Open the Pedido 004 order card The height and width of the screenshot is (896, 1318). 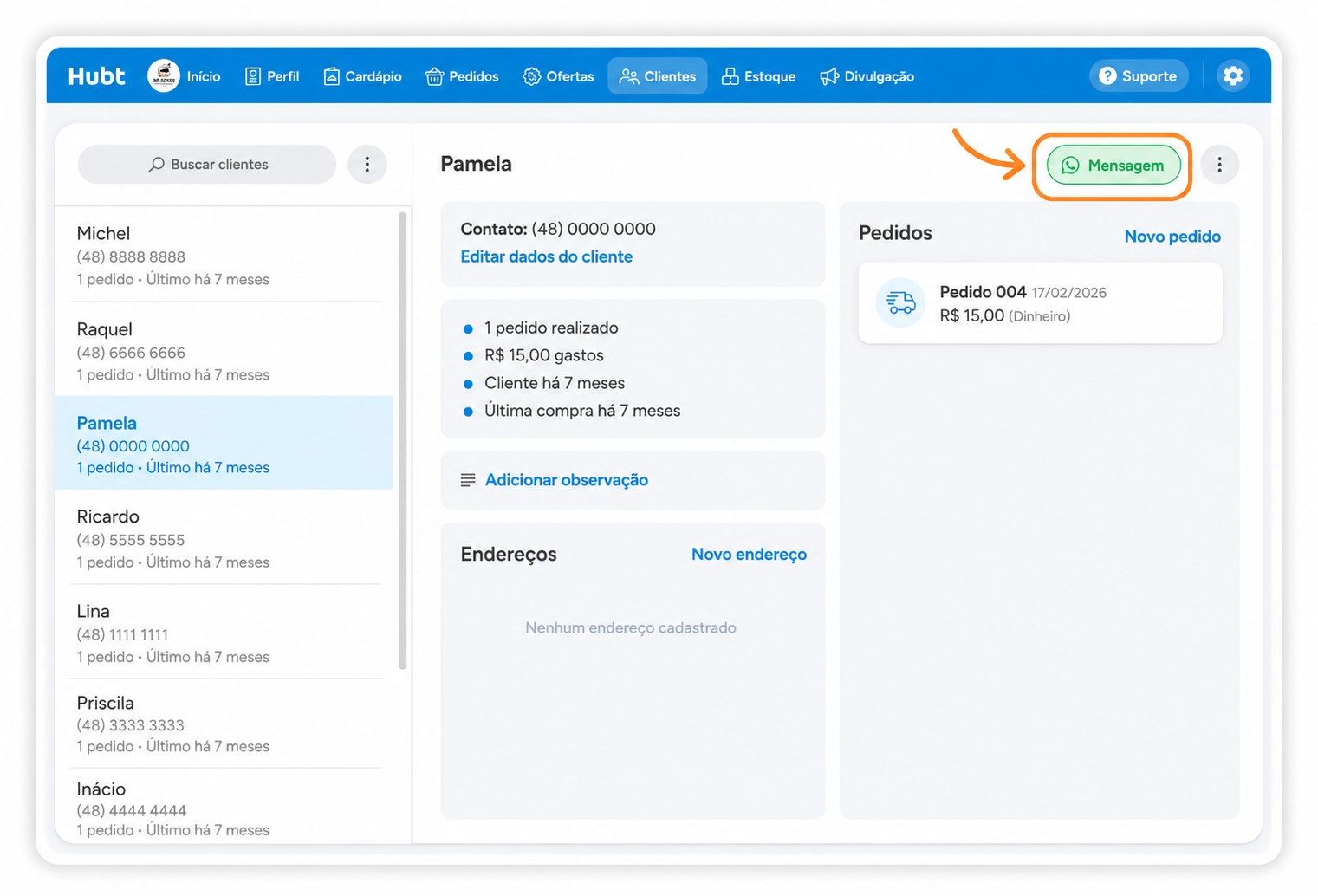click(1040, 303)
